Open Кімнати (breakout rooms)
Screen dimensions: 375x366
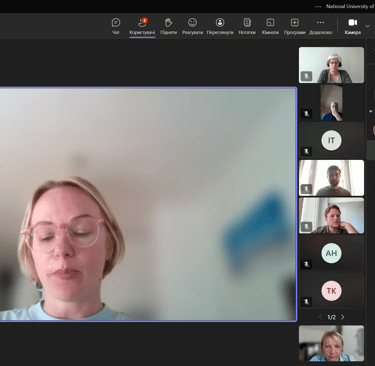click(270, 26)
